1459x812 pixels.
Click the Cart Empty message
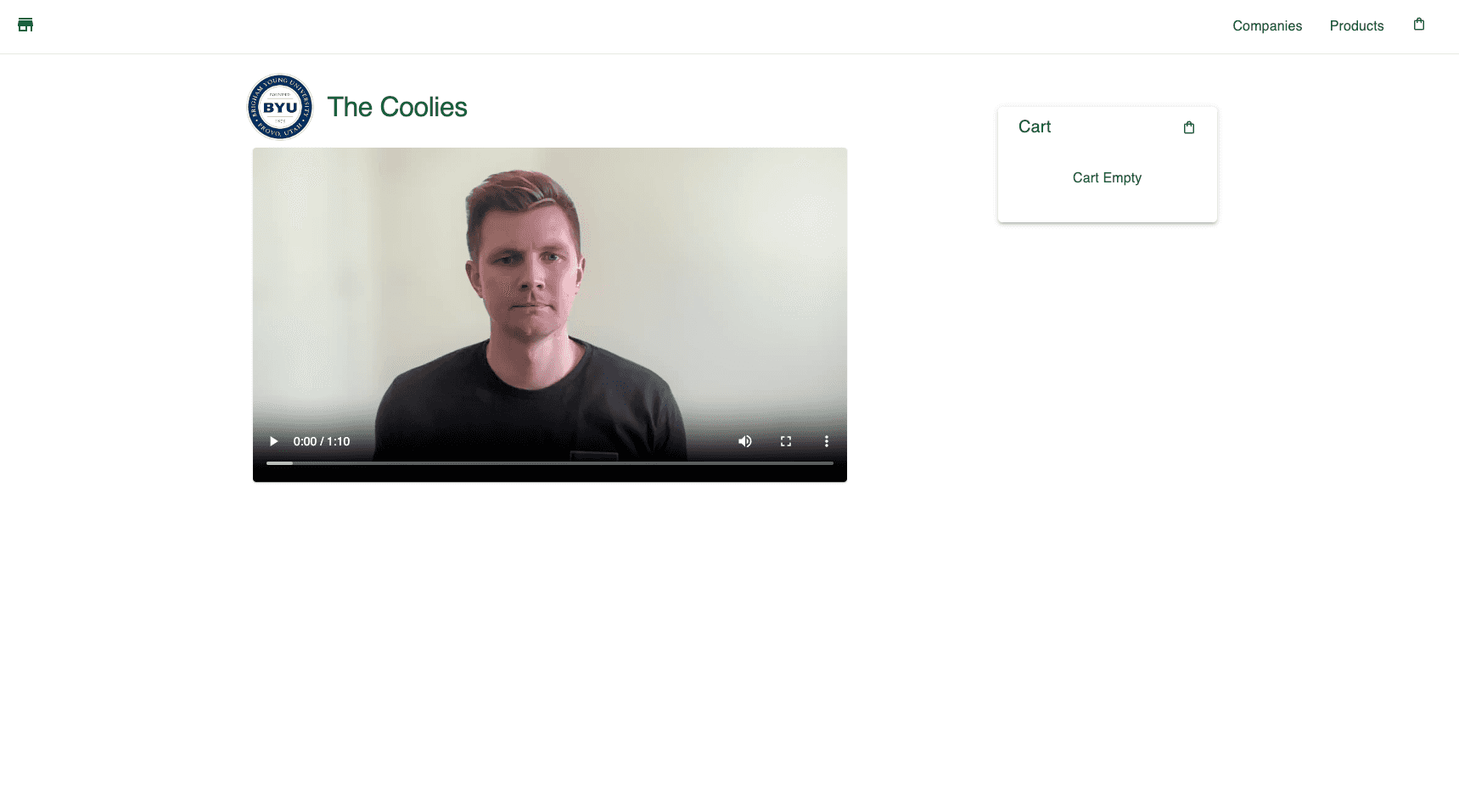click(x=1107, y=177)
